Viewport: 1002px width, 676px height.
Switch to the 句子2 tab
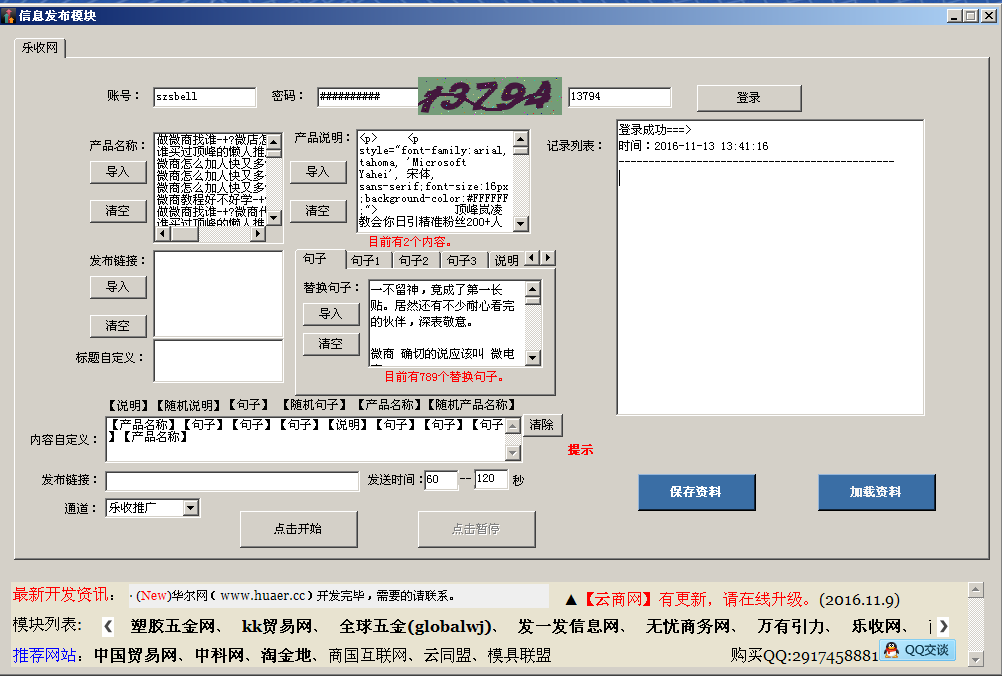click(414, 261)
